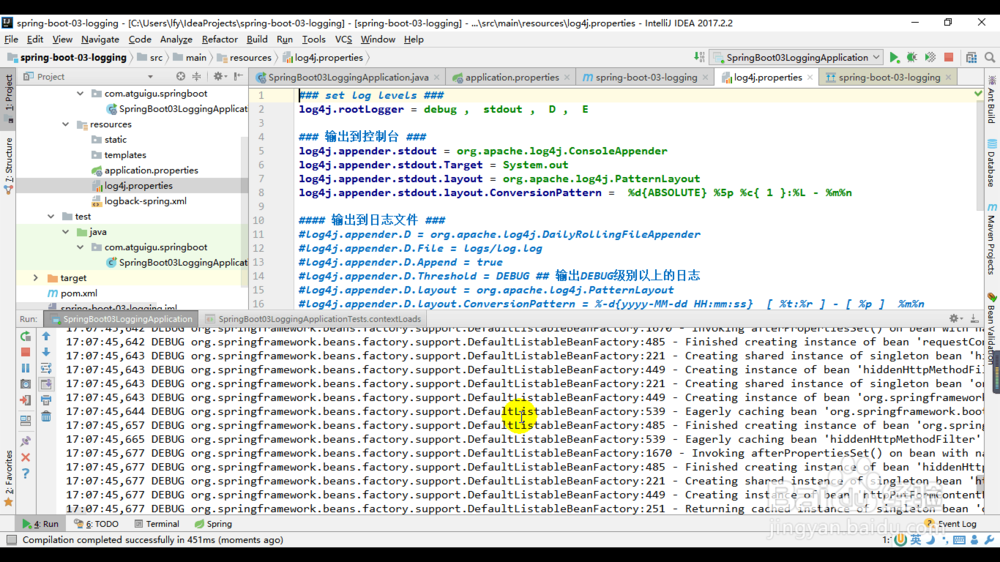This screenshot has width=1000, height=562.
Task: Start debugging with the bug icon
Action: point(912,57)
